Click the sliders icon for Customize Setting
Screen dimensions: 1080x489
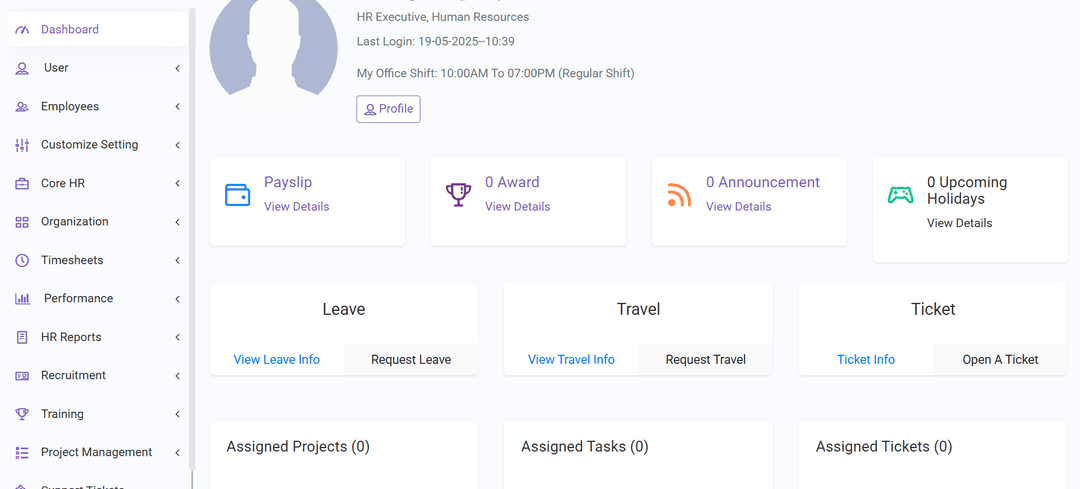(x=22, y=145)
